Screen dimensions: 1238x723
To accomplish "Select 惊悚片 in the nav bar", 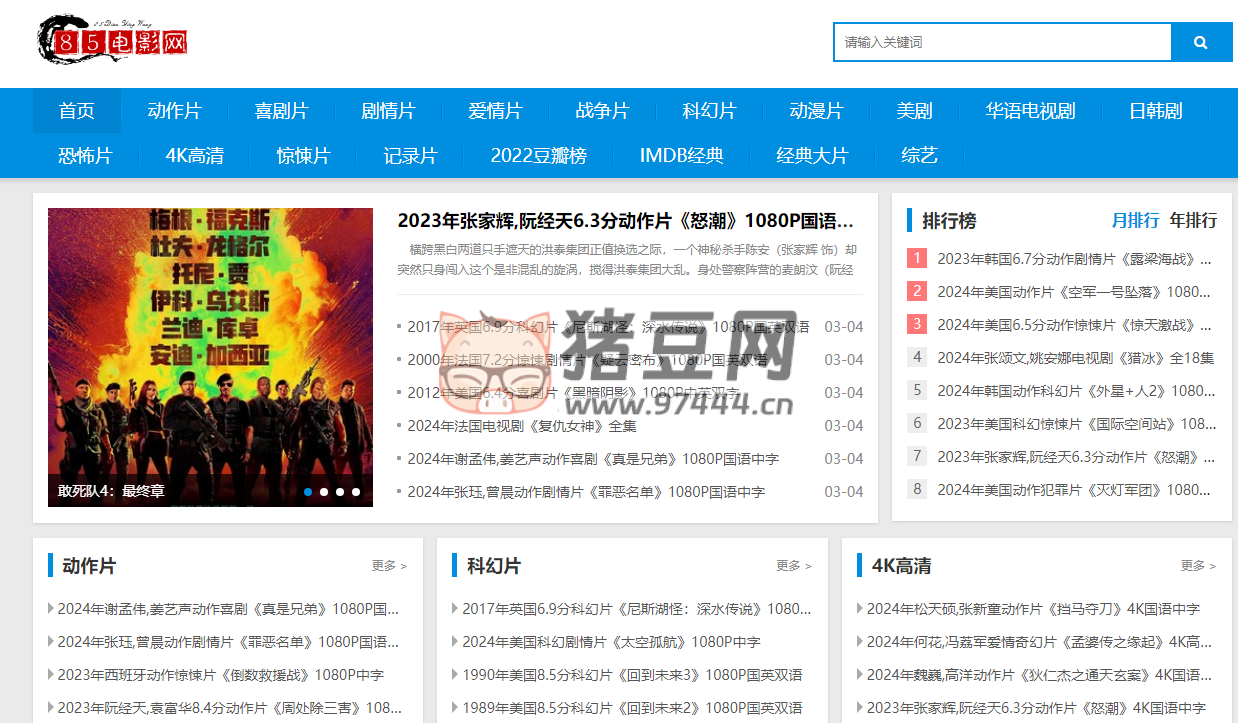I will point(303,155).
